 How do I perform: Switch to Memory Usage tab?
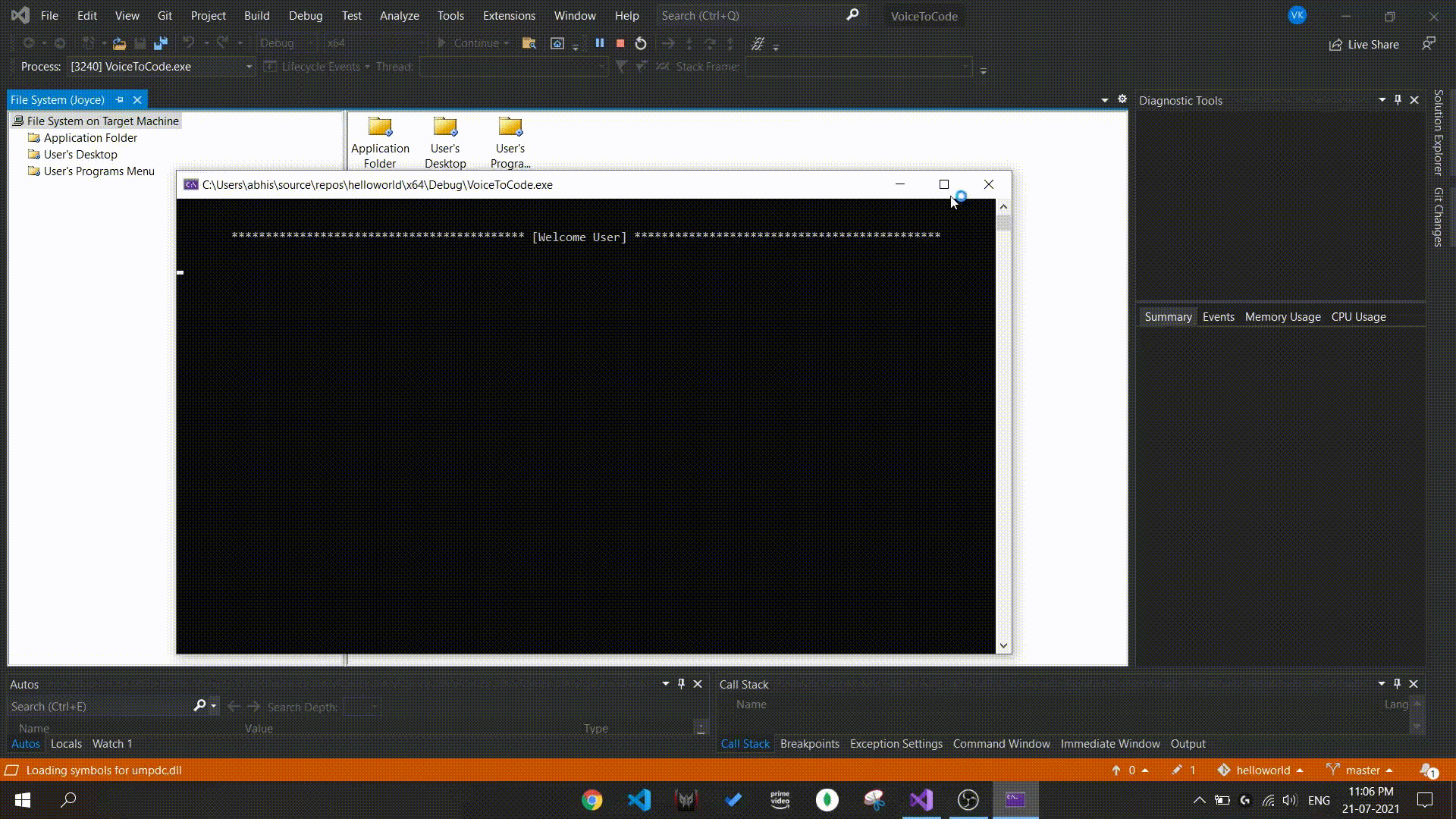[1283, 316]
